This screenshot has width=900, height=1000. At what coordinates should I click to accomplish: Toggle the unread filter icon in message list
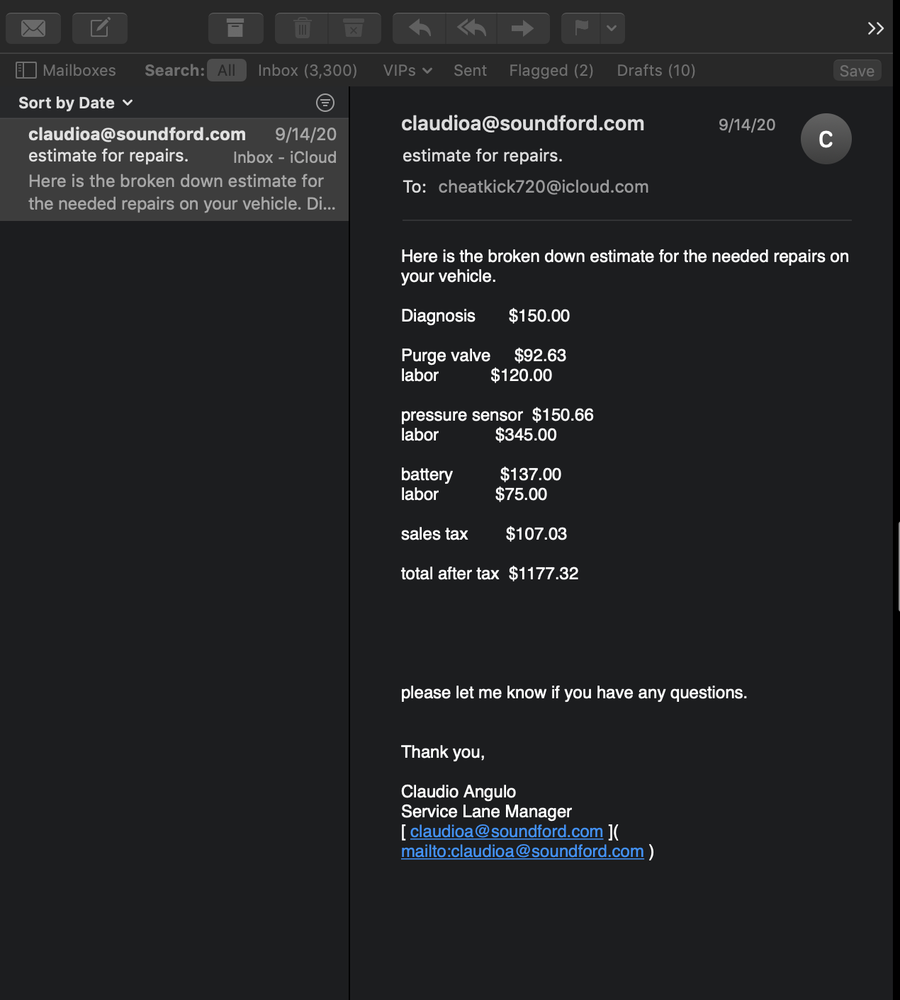(325, 103)
